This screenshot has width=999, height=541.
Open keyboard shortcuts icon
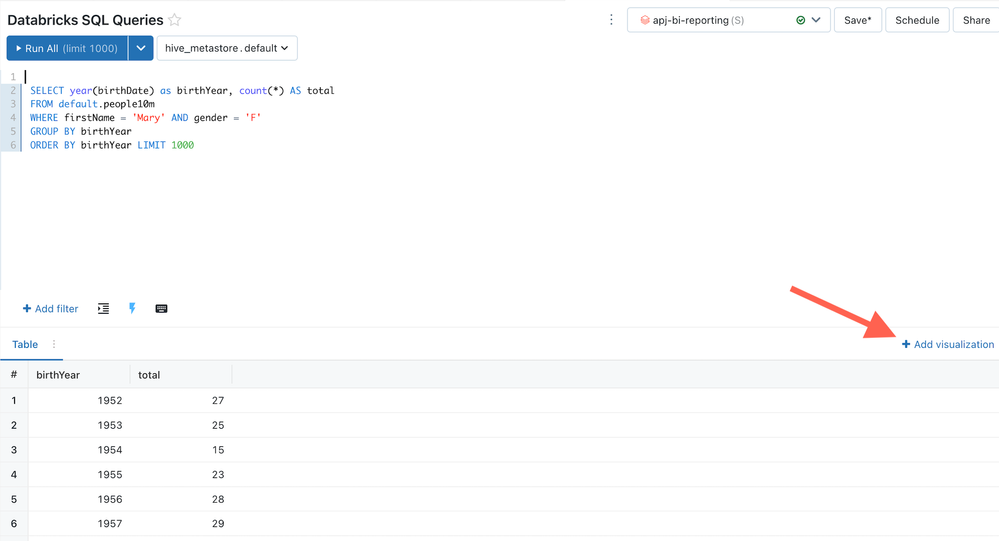pyautogui.click(x=161, y=309)
